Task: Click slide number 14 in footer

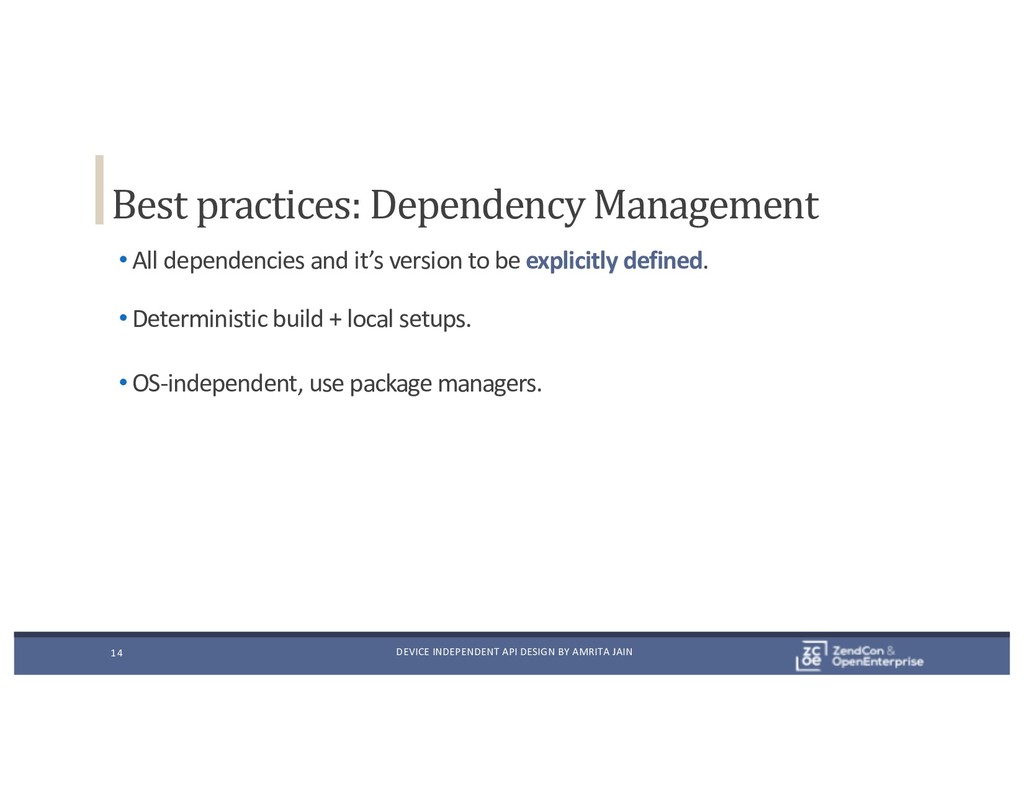Action: coord(116,653)
